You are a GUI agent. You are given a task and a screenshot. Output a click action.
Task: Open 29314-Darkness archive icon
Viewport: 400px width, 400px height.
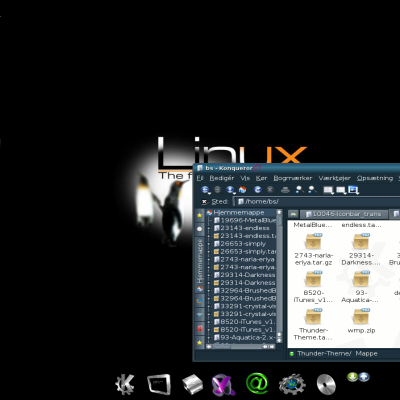click(x=361, y=250)
